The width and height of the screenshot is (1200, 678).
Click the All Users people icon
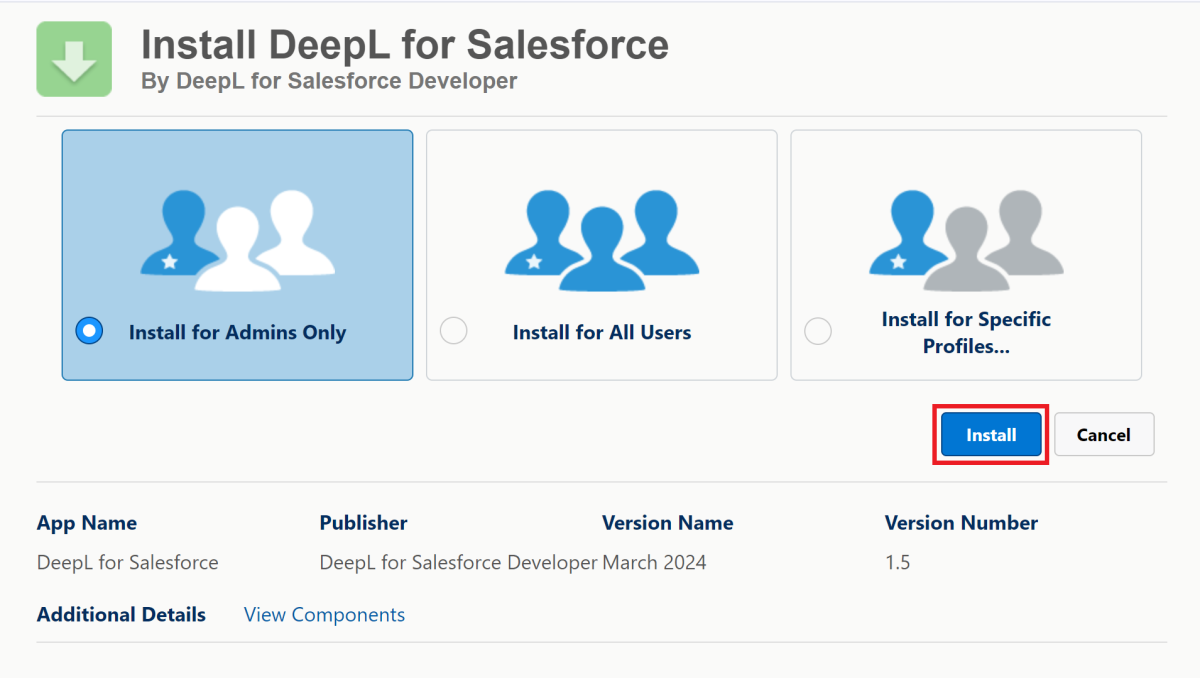click(x=602, y=240)
